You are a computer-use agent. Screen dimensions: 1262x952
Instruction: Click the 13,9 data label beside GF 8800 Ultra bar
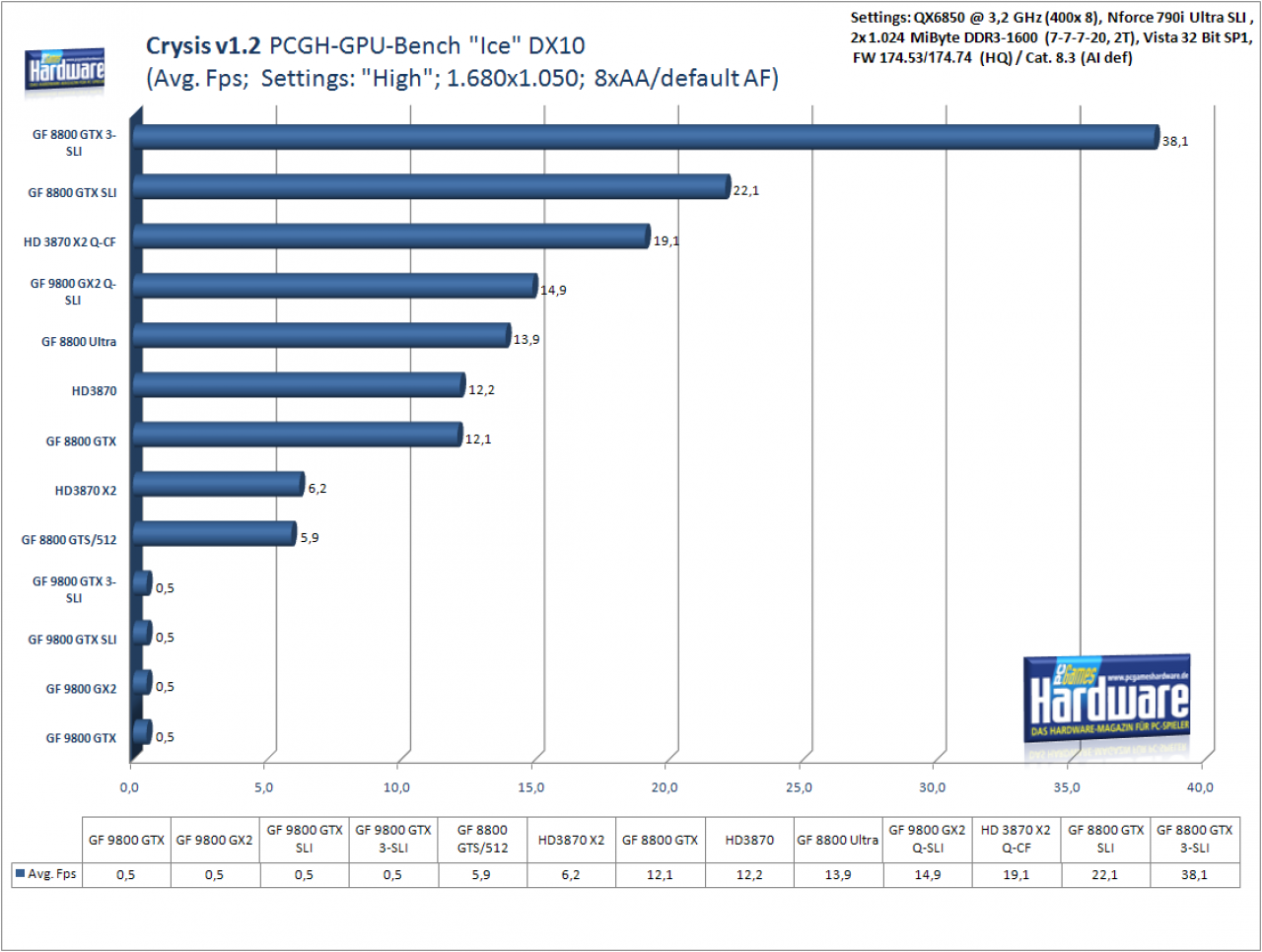point(526,339)
